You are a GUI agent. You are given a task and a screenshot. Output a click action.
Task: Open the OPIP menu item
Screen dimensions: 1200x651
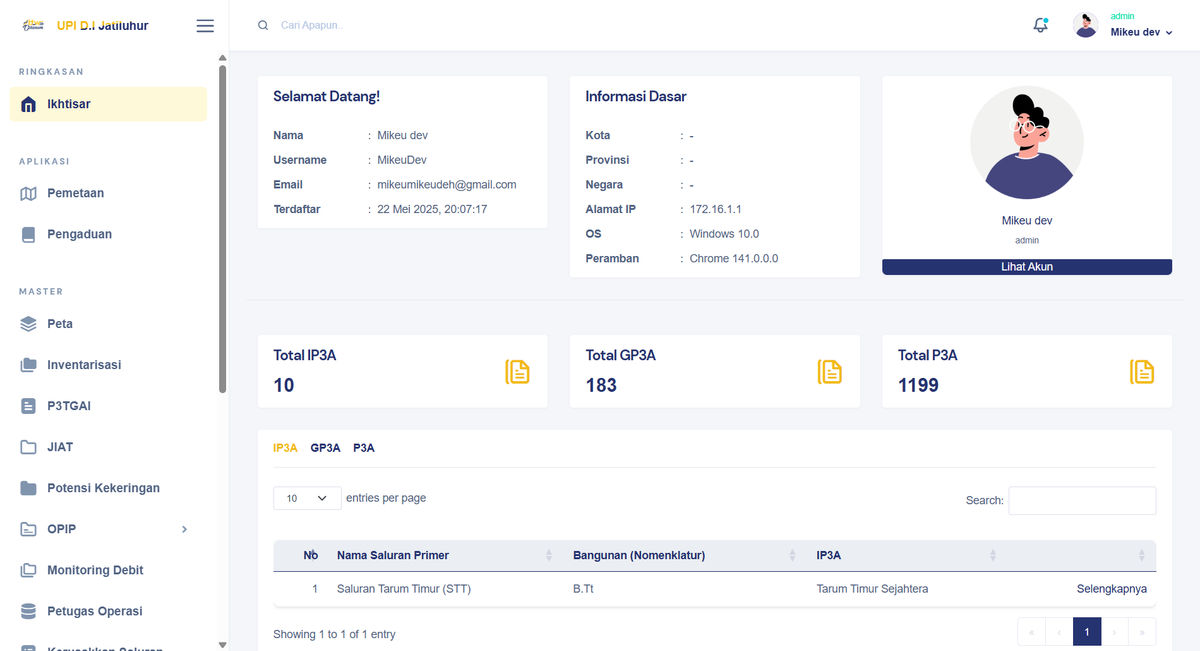click(108, 529)
